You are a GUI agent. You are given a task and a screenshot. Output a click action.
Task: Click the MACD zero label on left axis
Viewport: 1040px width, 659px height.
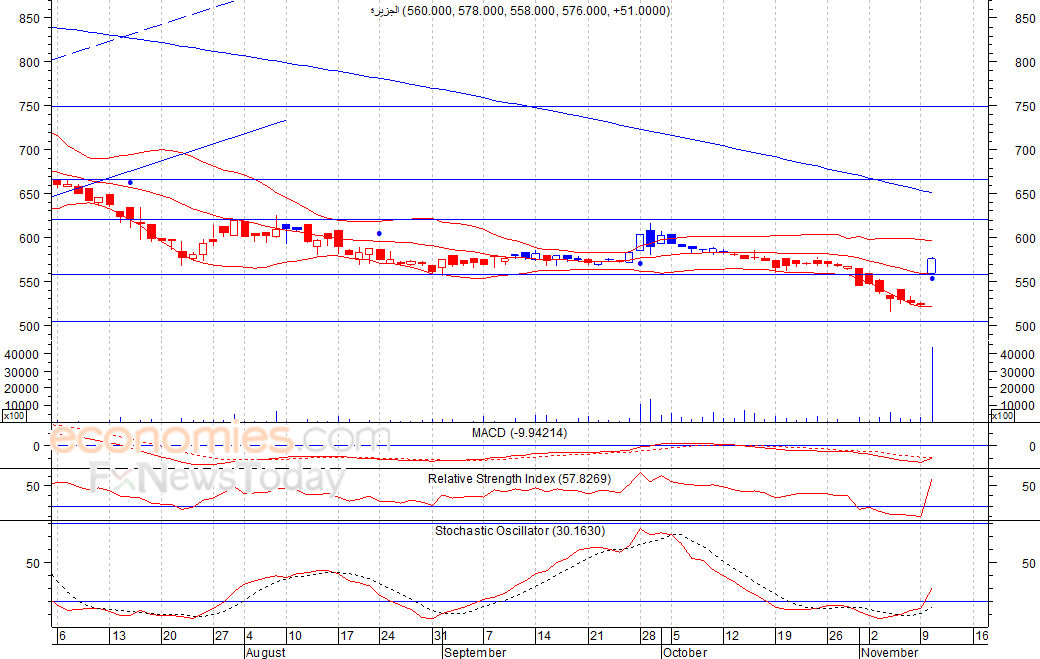point(36,446)
